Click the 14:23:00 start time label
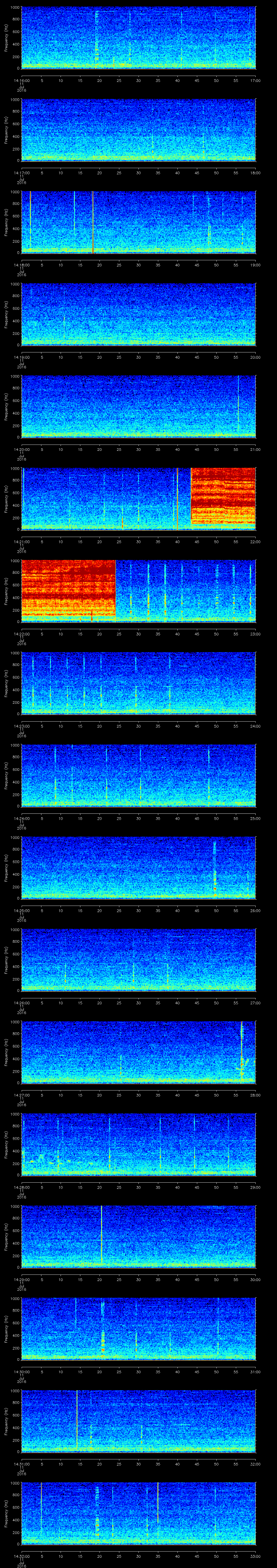The width and height of the screenshot is (277, 1568). point(21,726)
